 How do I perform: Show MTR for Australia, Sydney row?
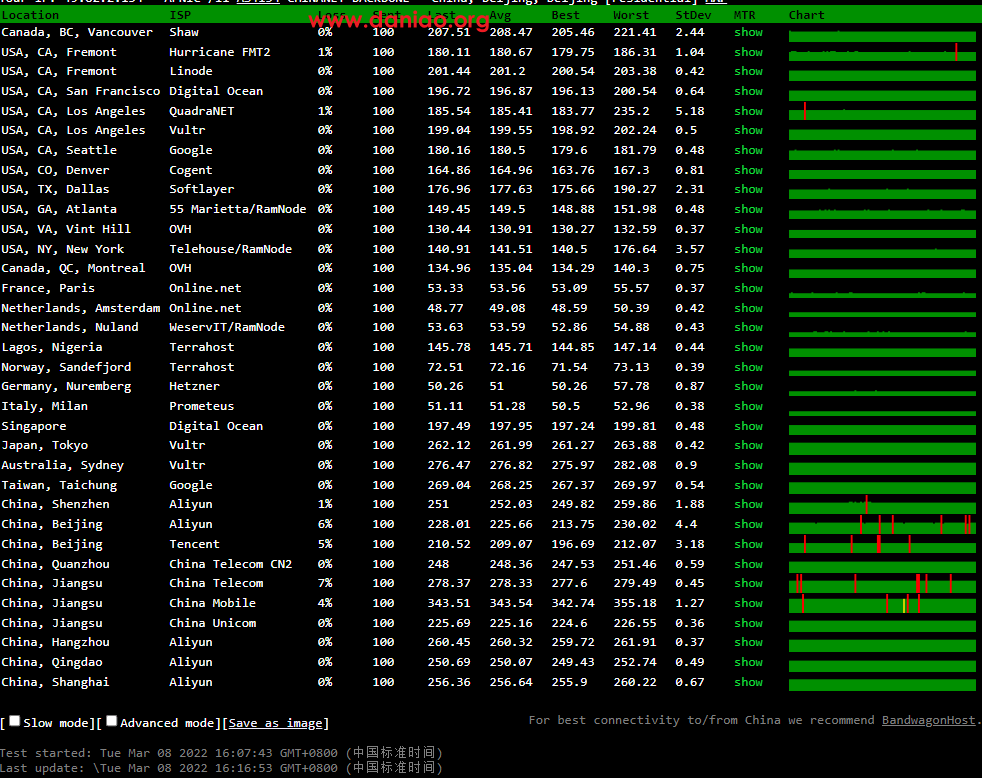tap(748, 465)
